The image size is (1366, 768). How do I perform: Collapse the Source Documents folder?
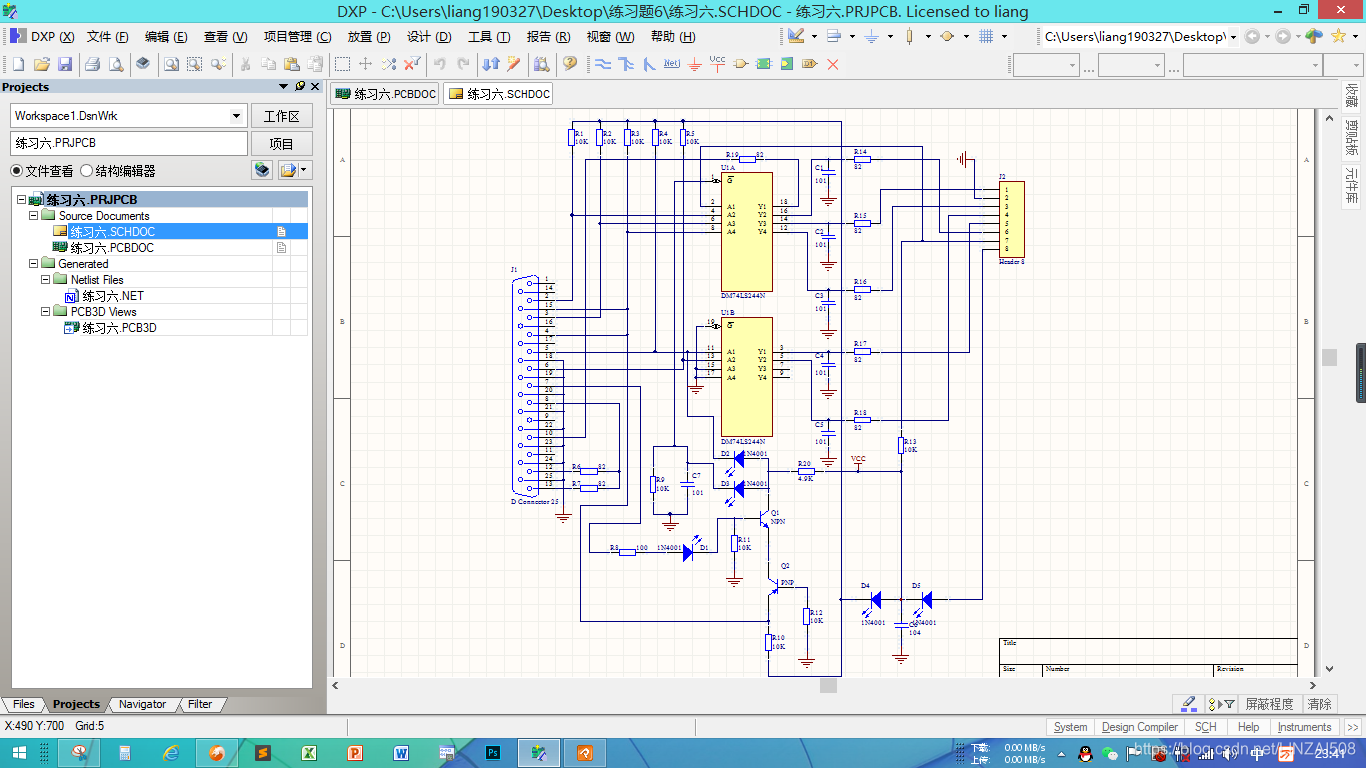(34, 216)
